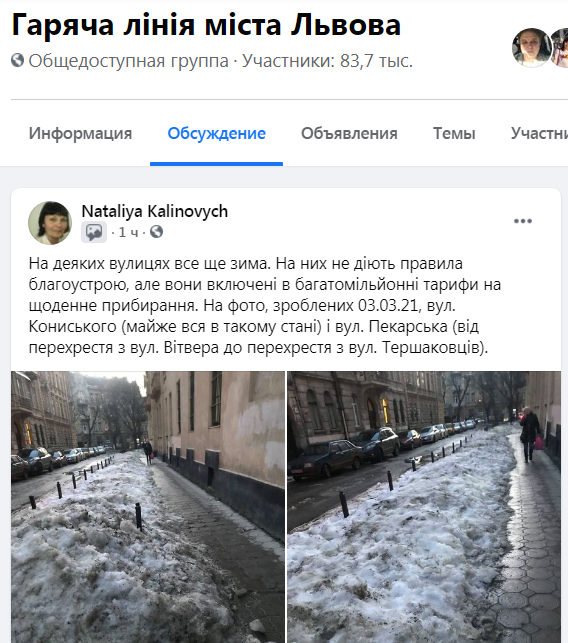Click the post text about вул. Кониського
This screenshot has height=643, width=568.
coord(265,306)
